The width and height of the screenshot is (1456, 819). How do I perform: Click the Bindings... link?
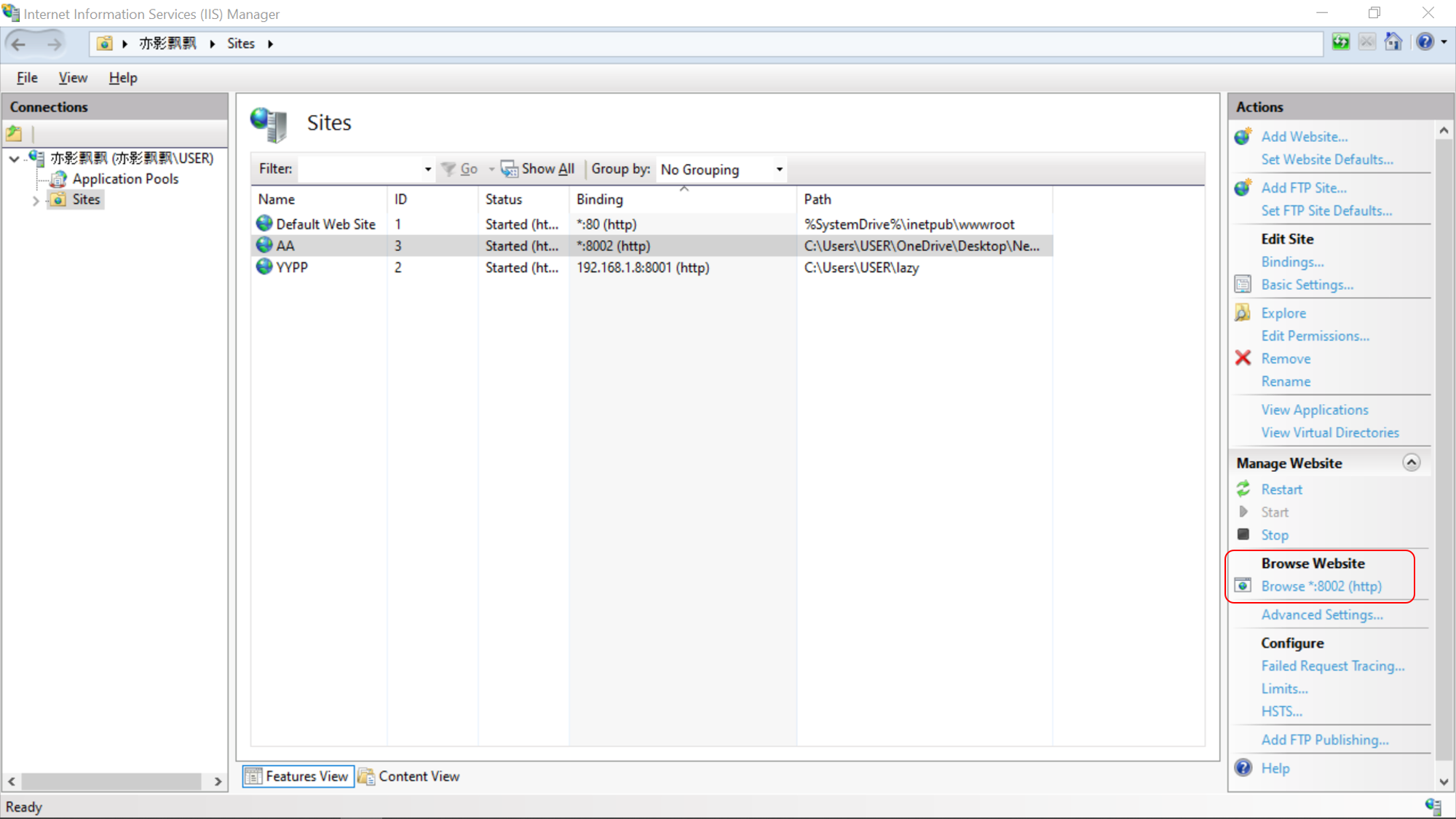[1292, 262]
